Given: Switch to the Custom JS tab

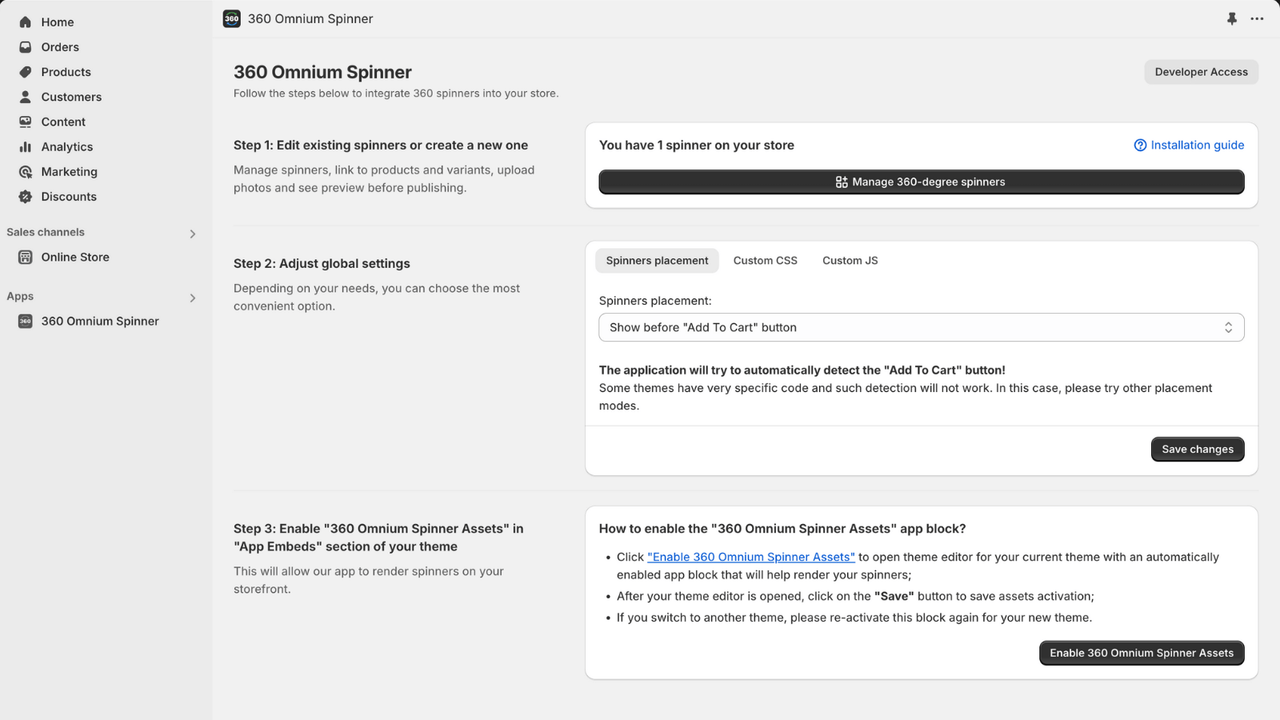Looking at the screenshot, I should (x=850, y=260).
